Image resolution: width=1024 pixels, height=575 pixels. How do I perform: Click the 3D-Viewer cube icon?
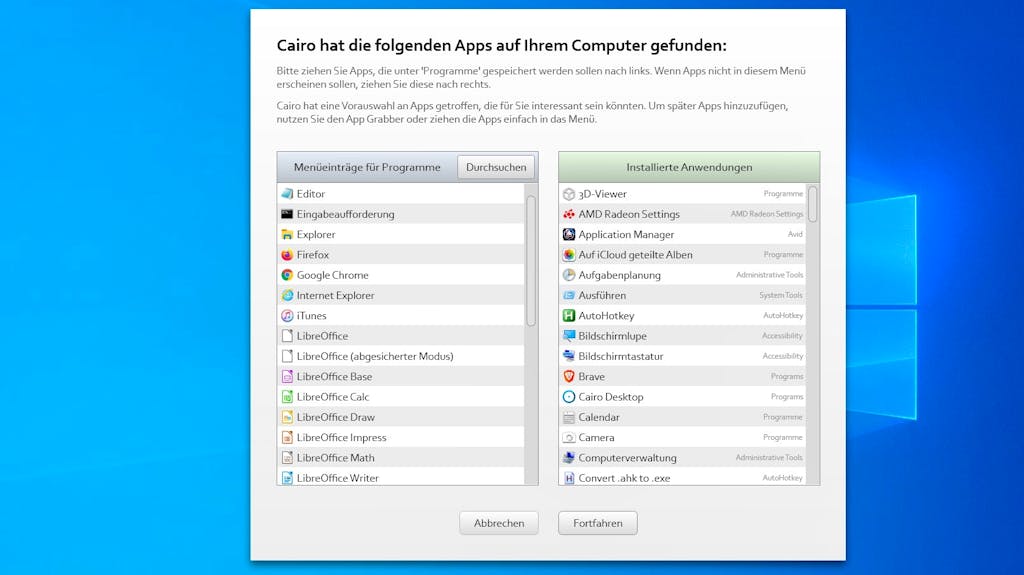tap(569, 194)
